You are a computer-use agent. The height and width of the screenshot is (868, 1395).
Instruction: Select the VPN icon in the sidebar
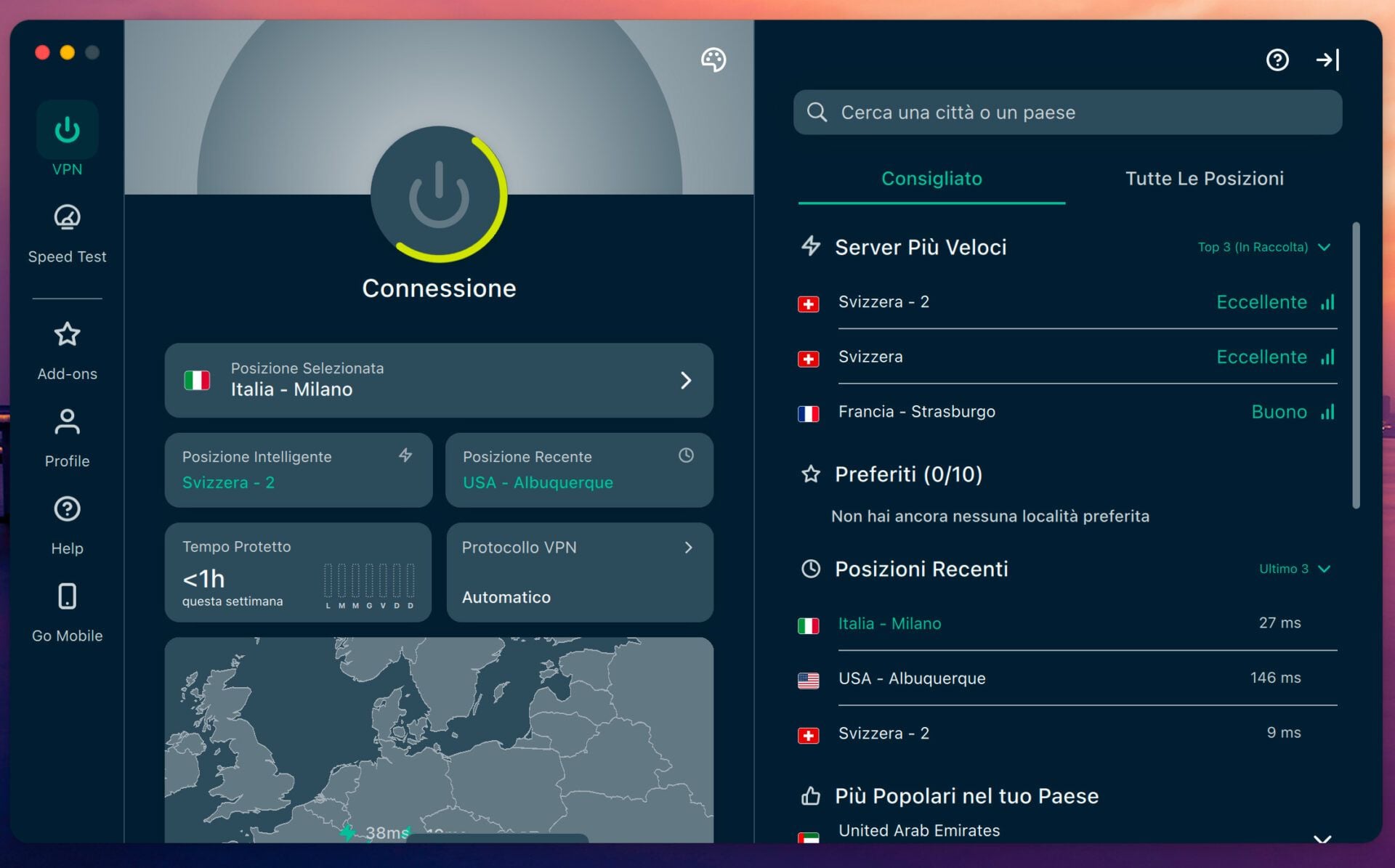point(67,129)
